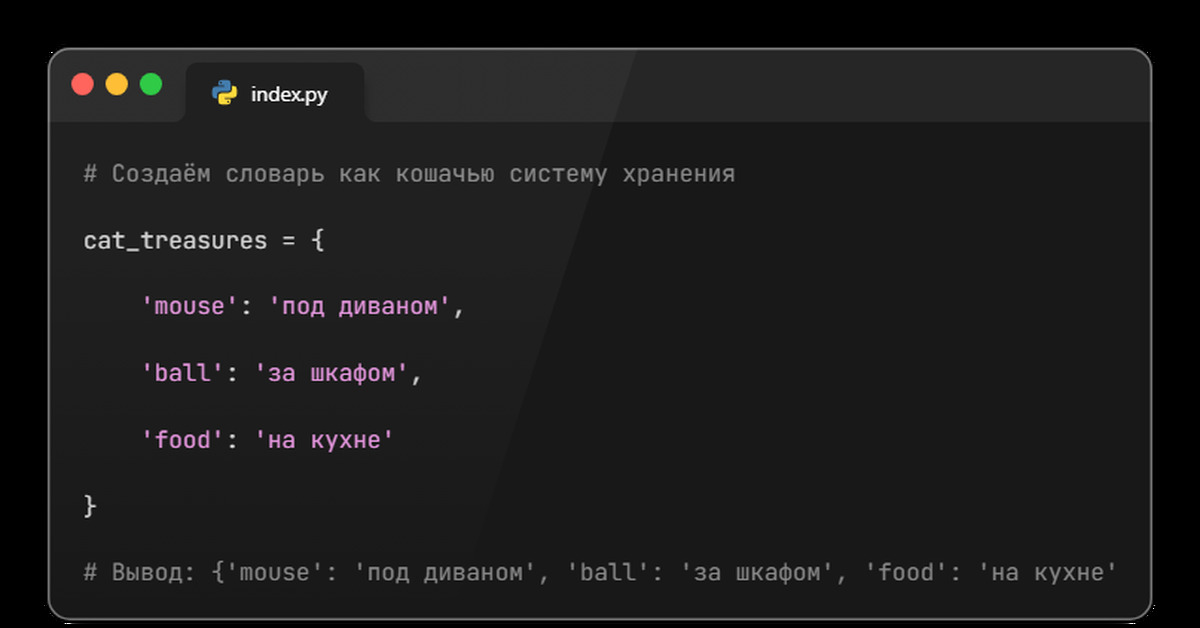
Task: Click the Python logo icon in the tab
Action: (x=224, y=94)
